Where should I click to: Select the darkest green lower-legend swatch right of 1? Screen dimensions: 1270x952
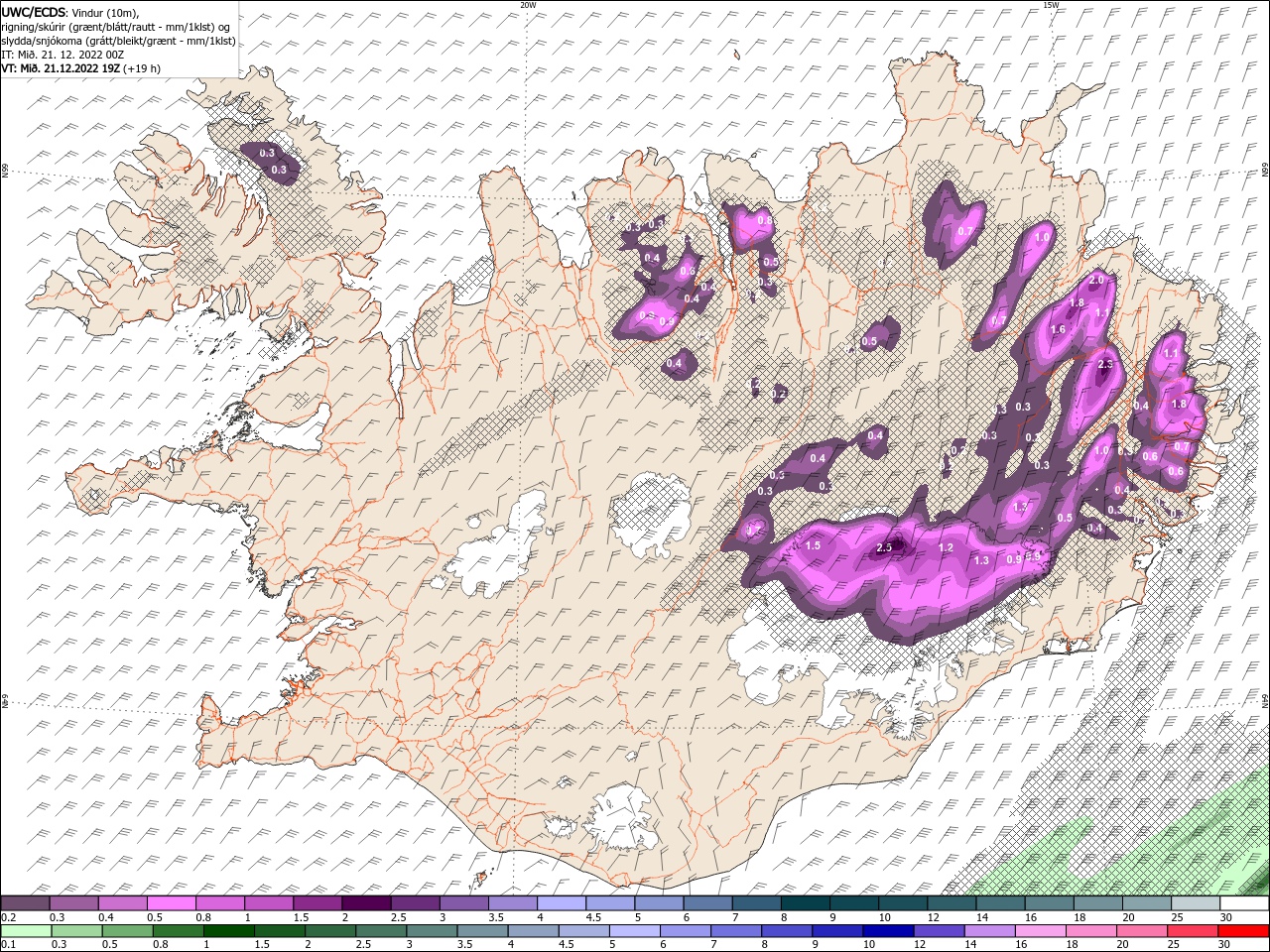point(228,931)
